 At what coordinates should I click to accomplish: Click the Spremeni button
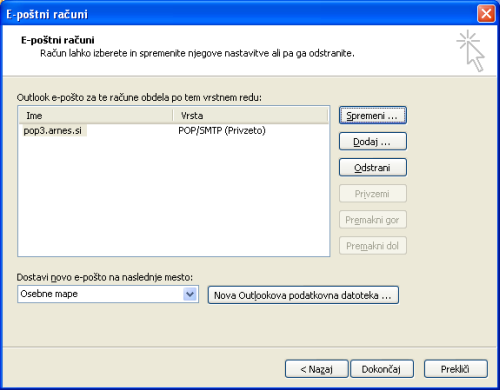tap(373, 115)
